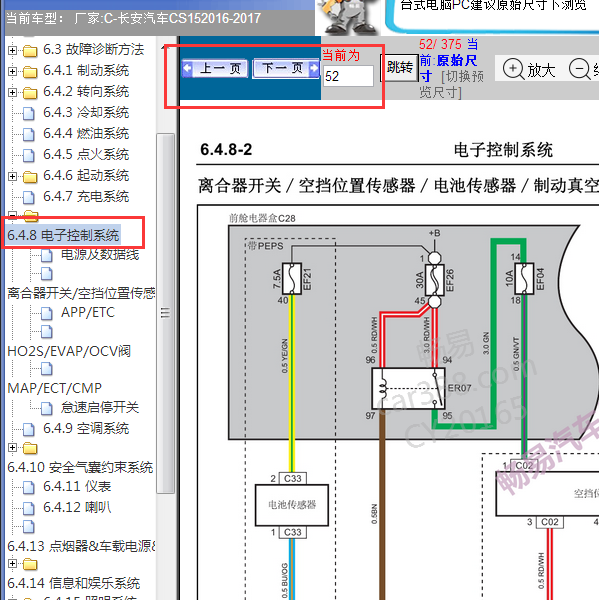Viewport: 599px width, 600px height.
Task: Go to previous page with 上一页 button
Action: pos(216,69)
